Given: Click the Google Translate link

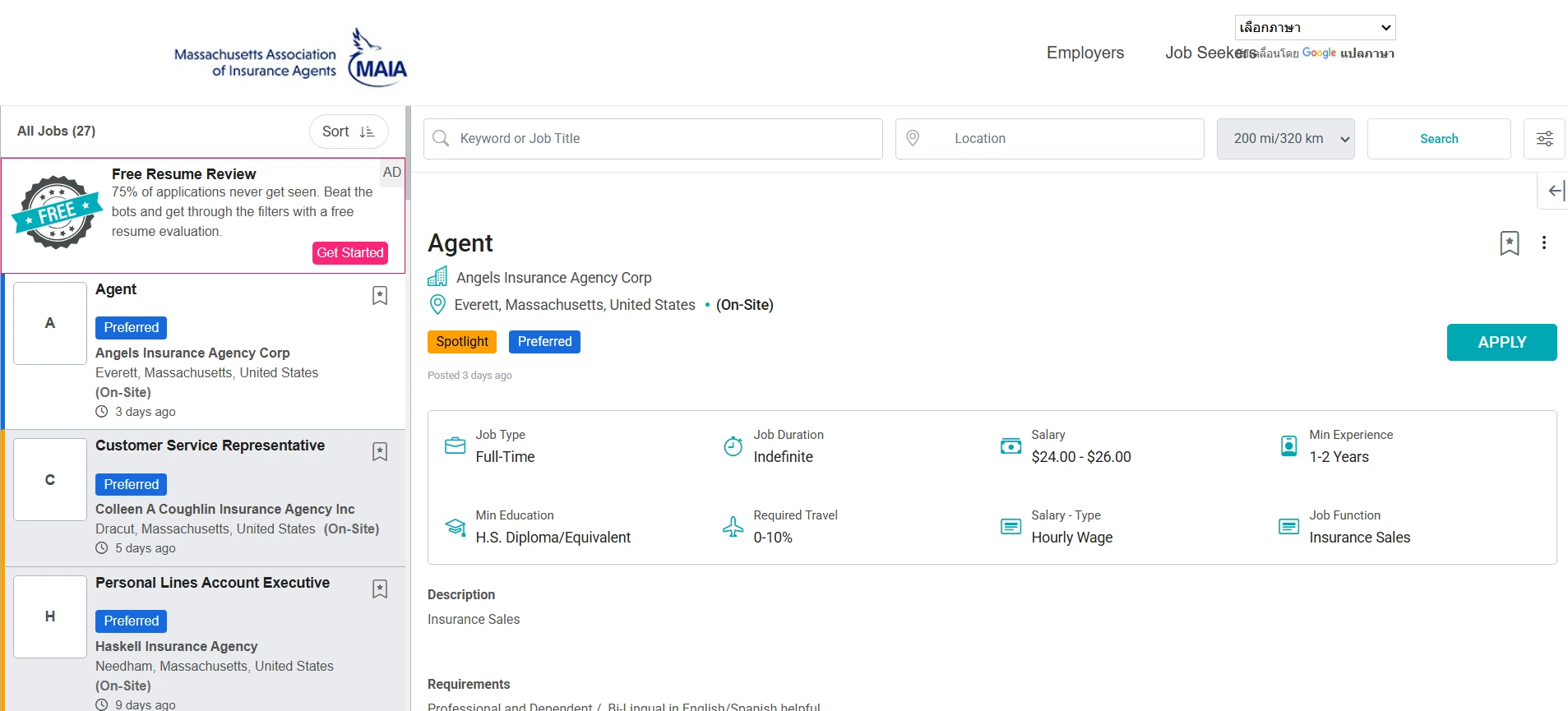Looking at the screenshot, I should point(1348,53).
